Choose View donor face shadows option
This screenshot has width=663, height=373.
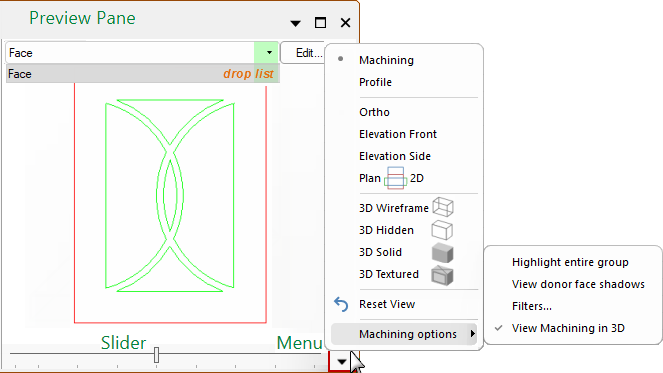coord(578,284)
